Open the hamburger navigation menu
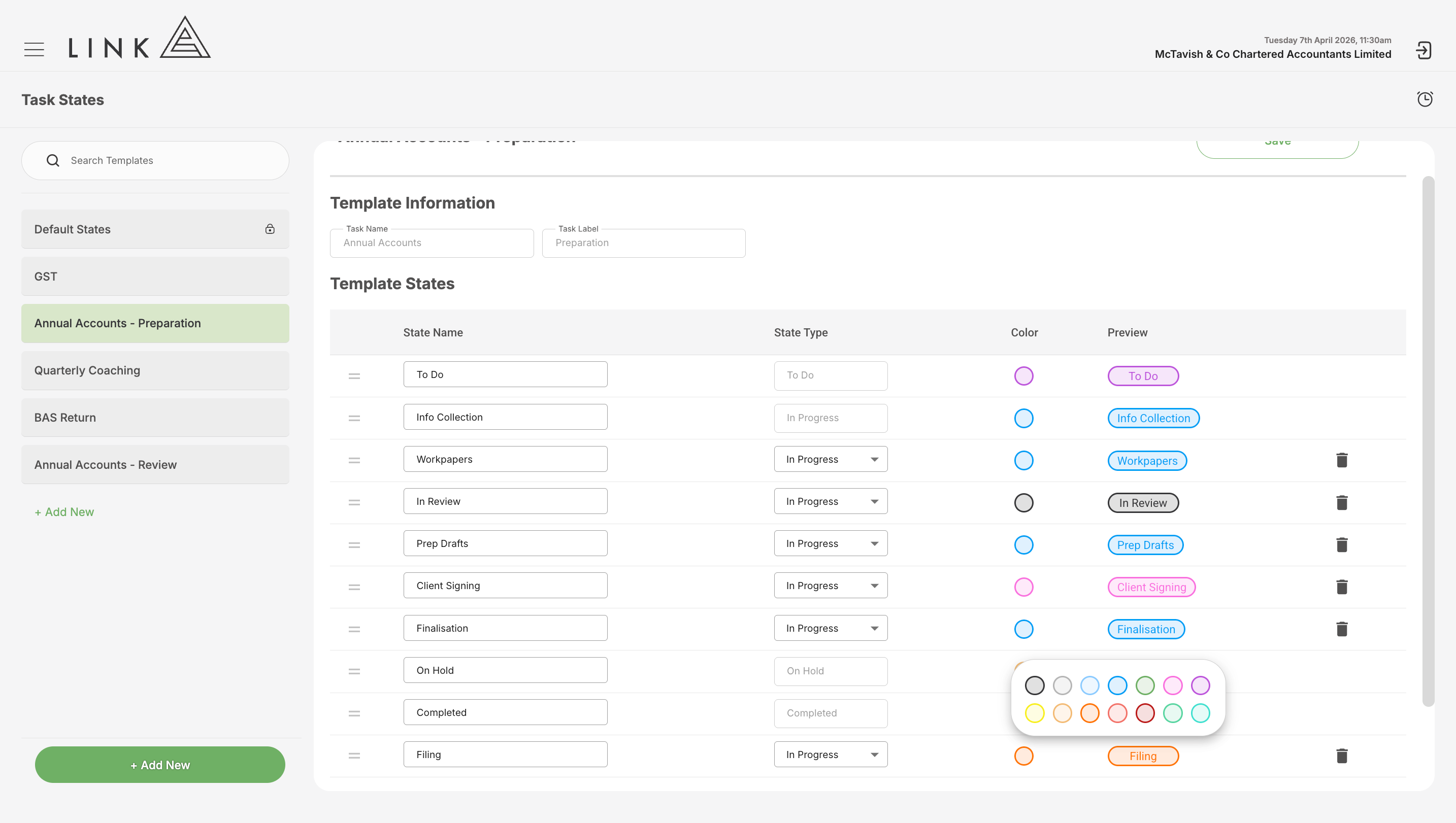This screenshot has width=1456, height=823. click(34, 50)
